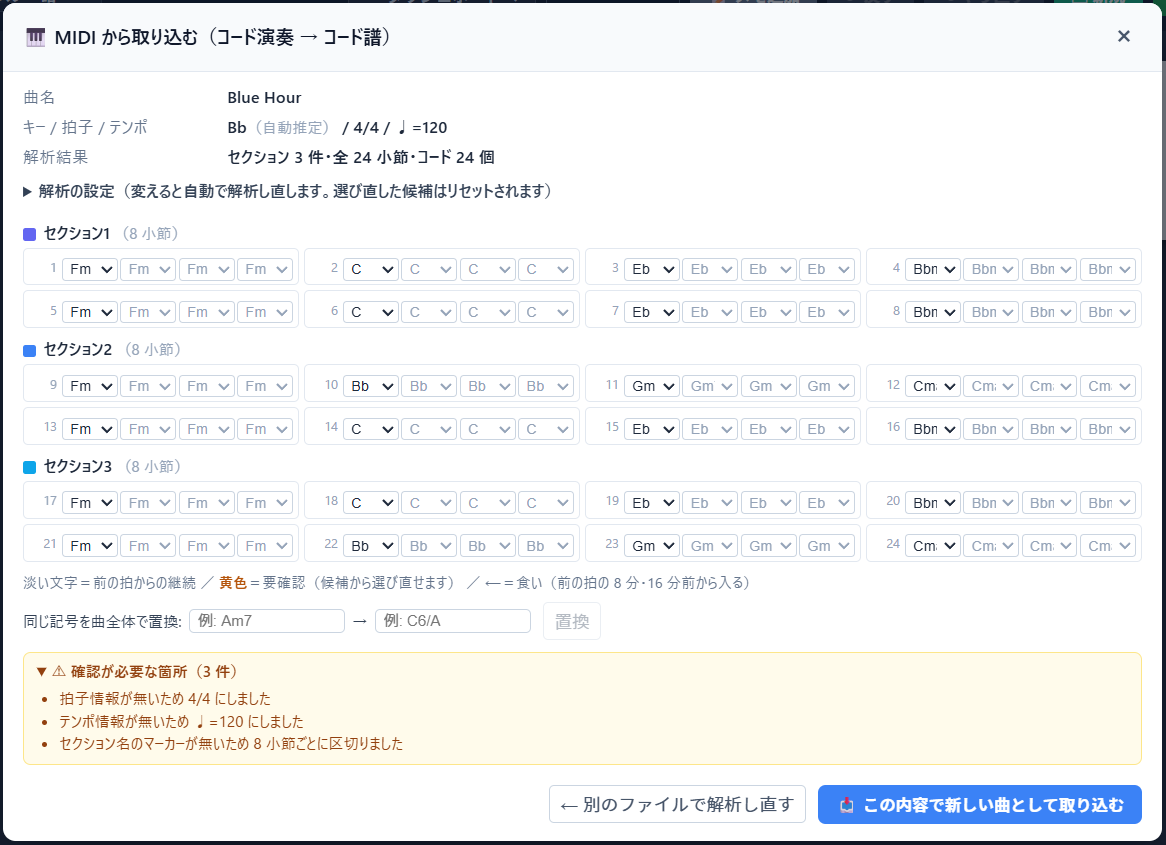Open measure 21 first-beat Fm dropdown
The image size is (1166, 845).
[x=89, y=546]
